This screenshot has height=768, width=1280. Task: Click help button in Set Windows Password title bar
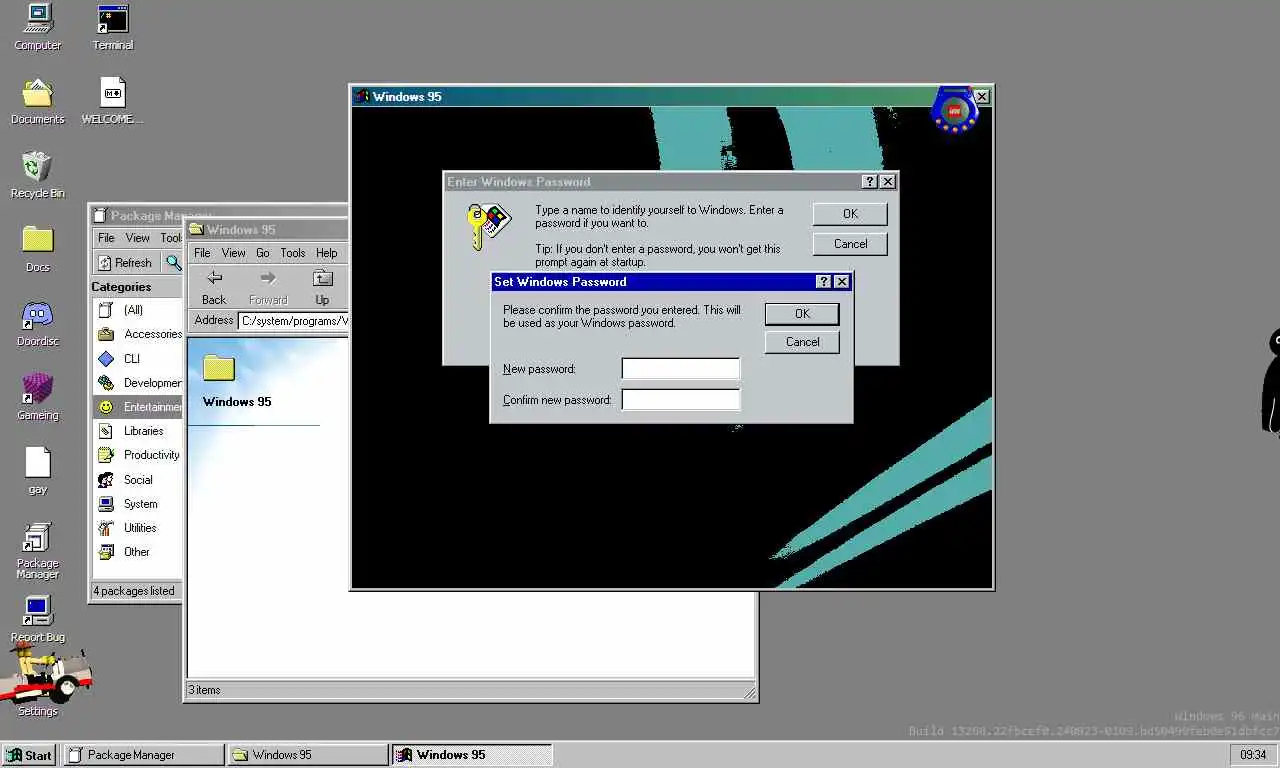[824, 282]
